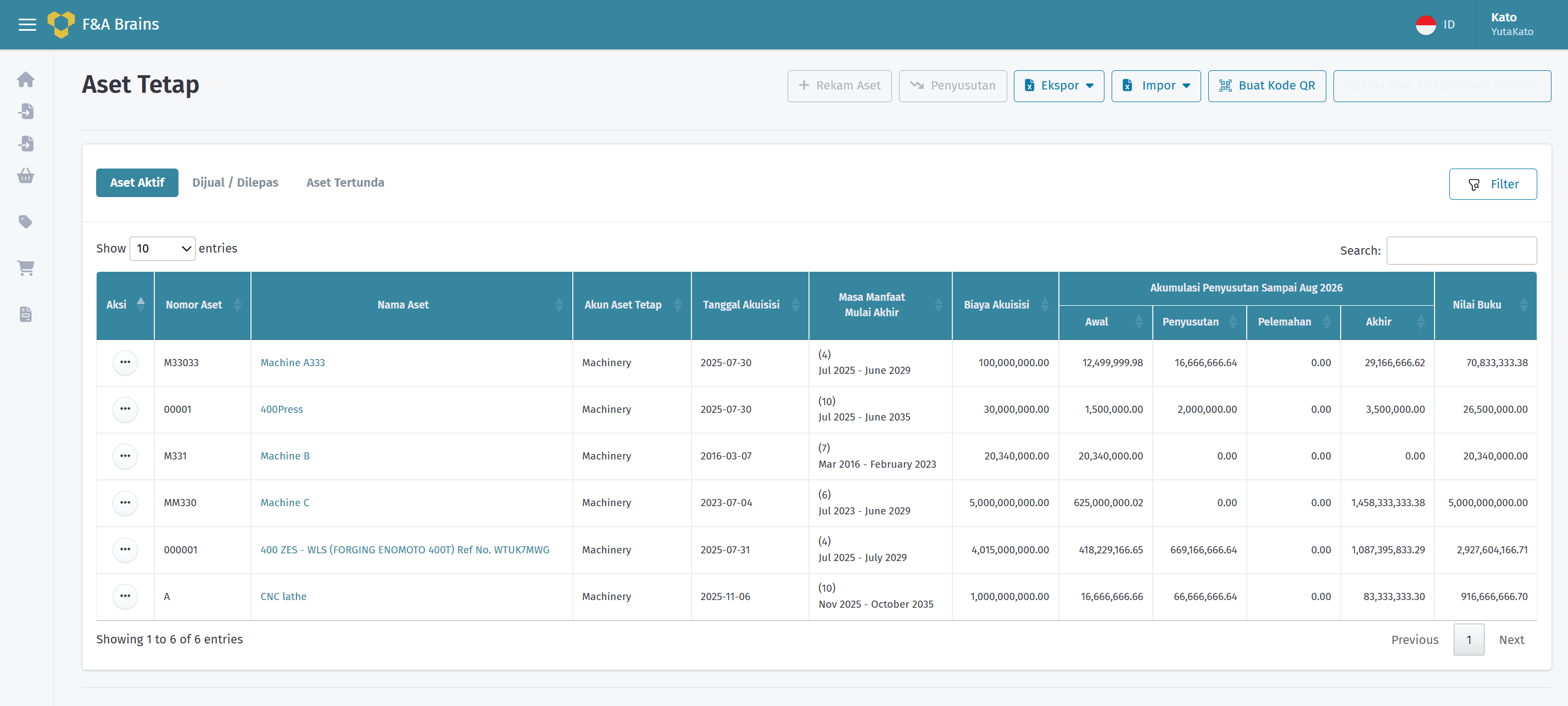The height and width of the screenshot is (706, 1568).
Task: Sort by Nomor Aset column
Action: pos(203,305)
